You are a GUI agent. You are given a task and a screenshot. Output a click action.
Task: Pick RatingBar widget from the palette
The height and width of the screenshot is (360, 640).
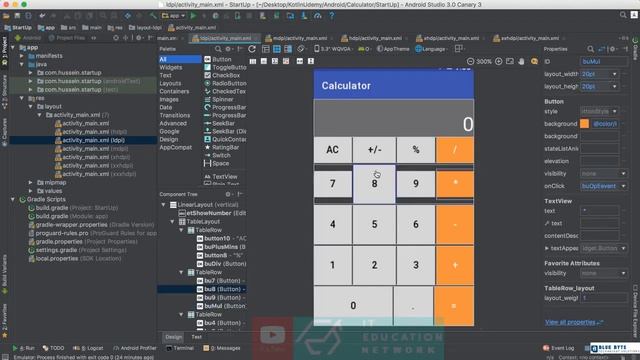point(221,147)
